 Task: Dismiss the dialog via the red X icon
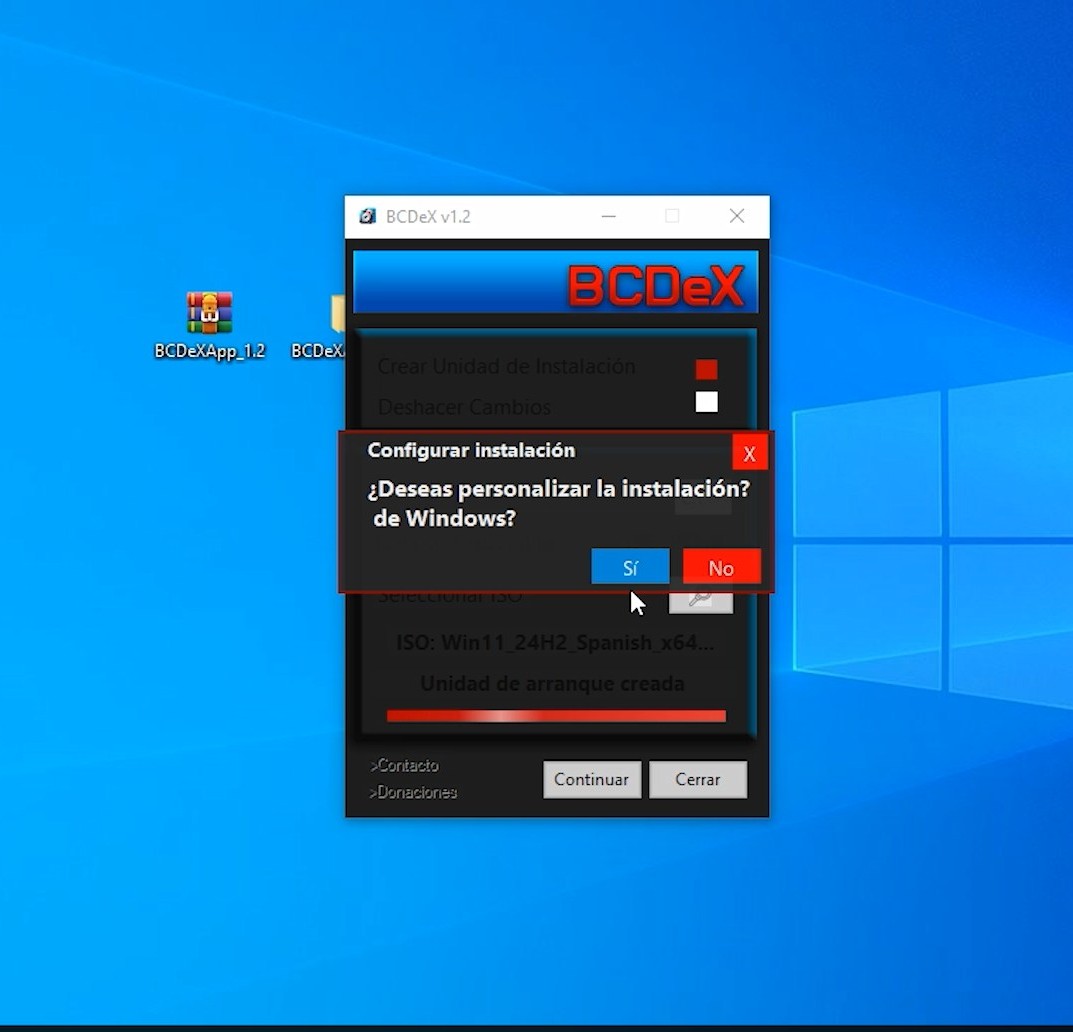749,452
